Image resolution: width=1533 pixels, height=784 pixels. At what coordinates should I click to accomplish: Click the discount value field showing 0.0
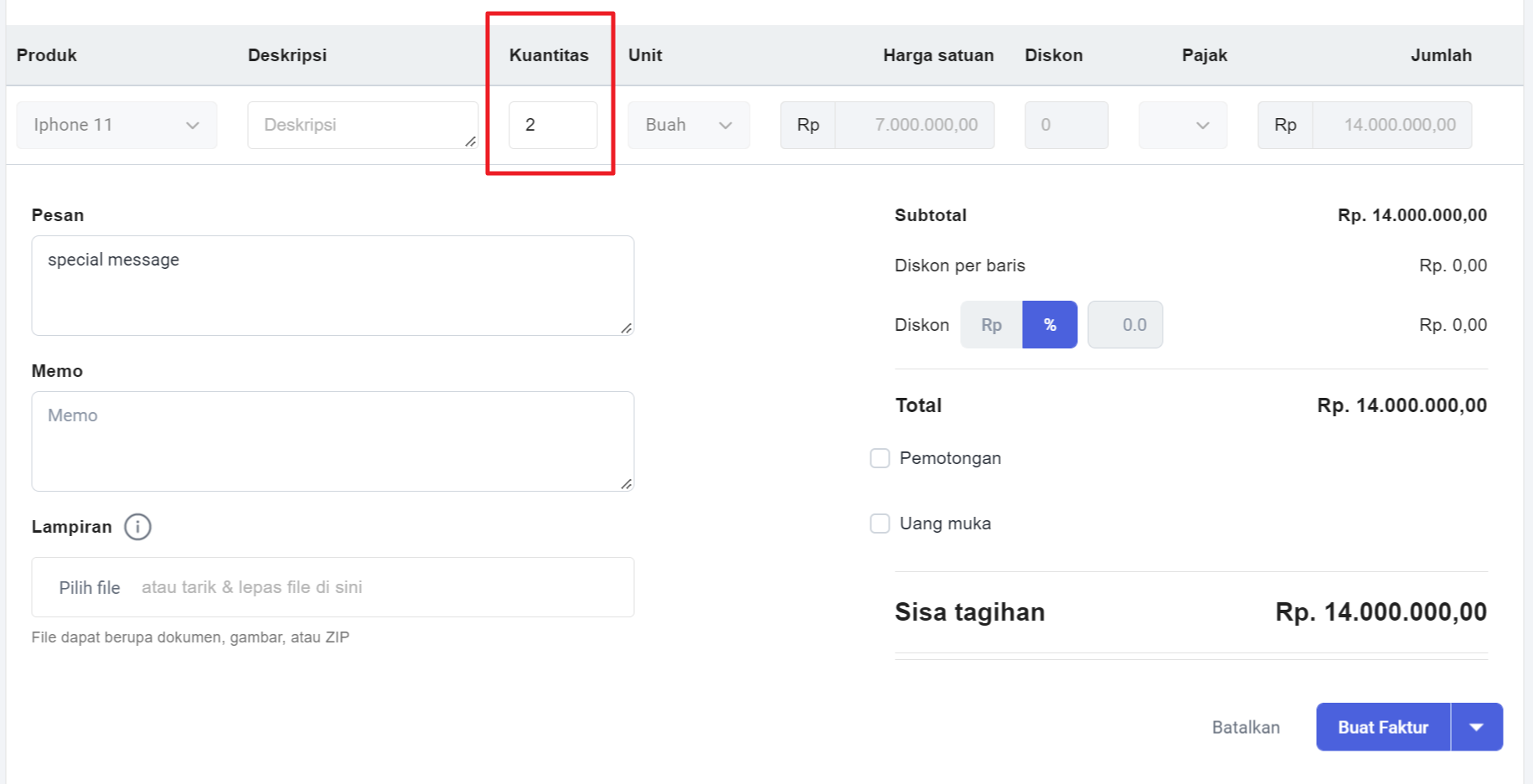coord(1125,325)
